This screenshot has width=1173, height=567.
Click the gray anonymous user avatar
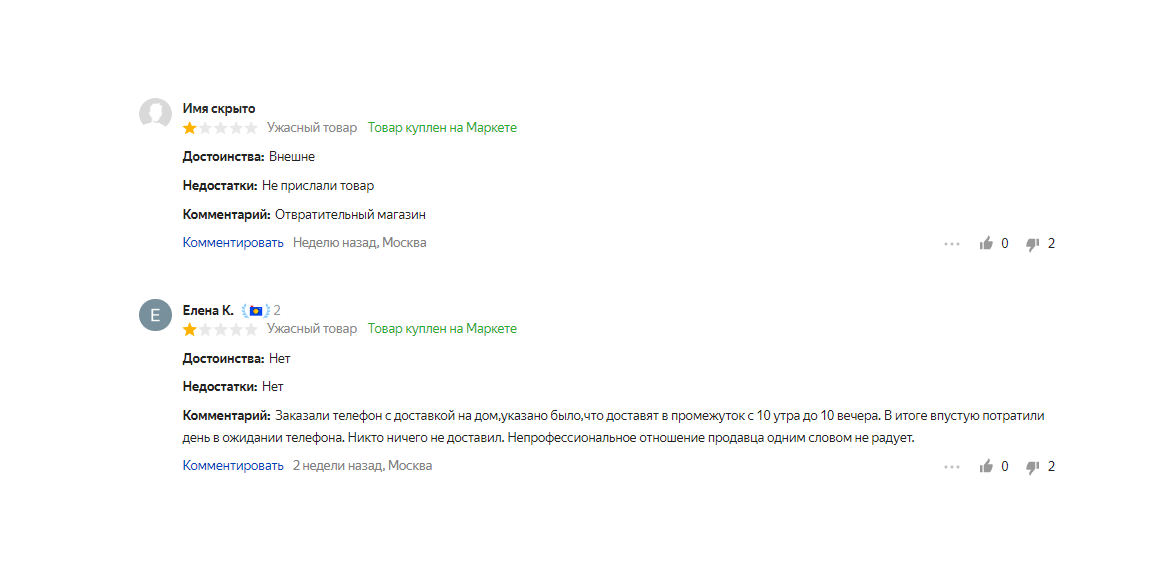point(156,114)
